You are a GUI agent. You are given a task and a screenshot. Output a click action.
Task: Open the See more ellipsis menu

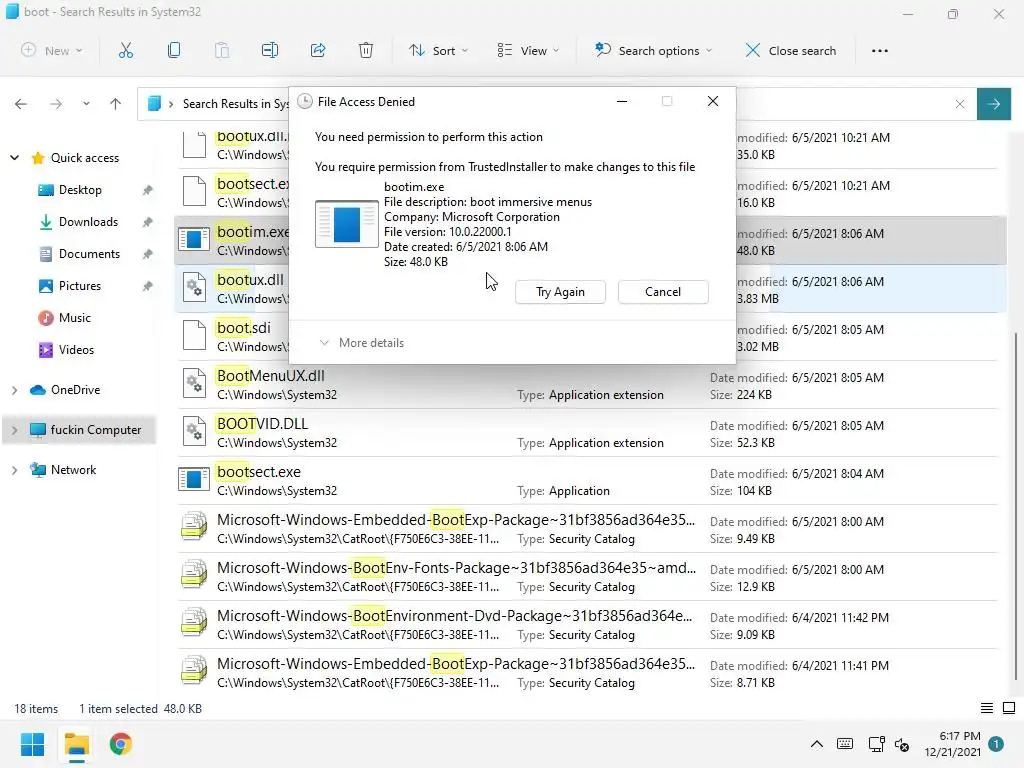[x=880, y=51]
